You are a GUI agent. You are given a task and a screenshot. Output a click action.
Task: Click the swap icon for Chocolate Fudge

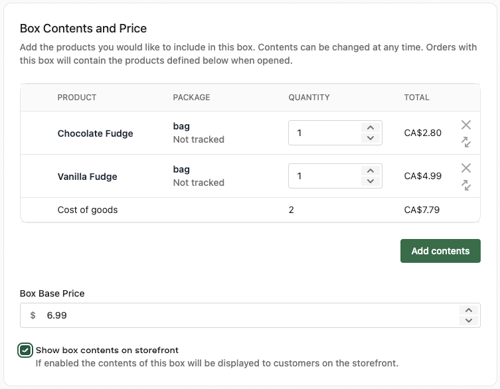tap(466, 142)
